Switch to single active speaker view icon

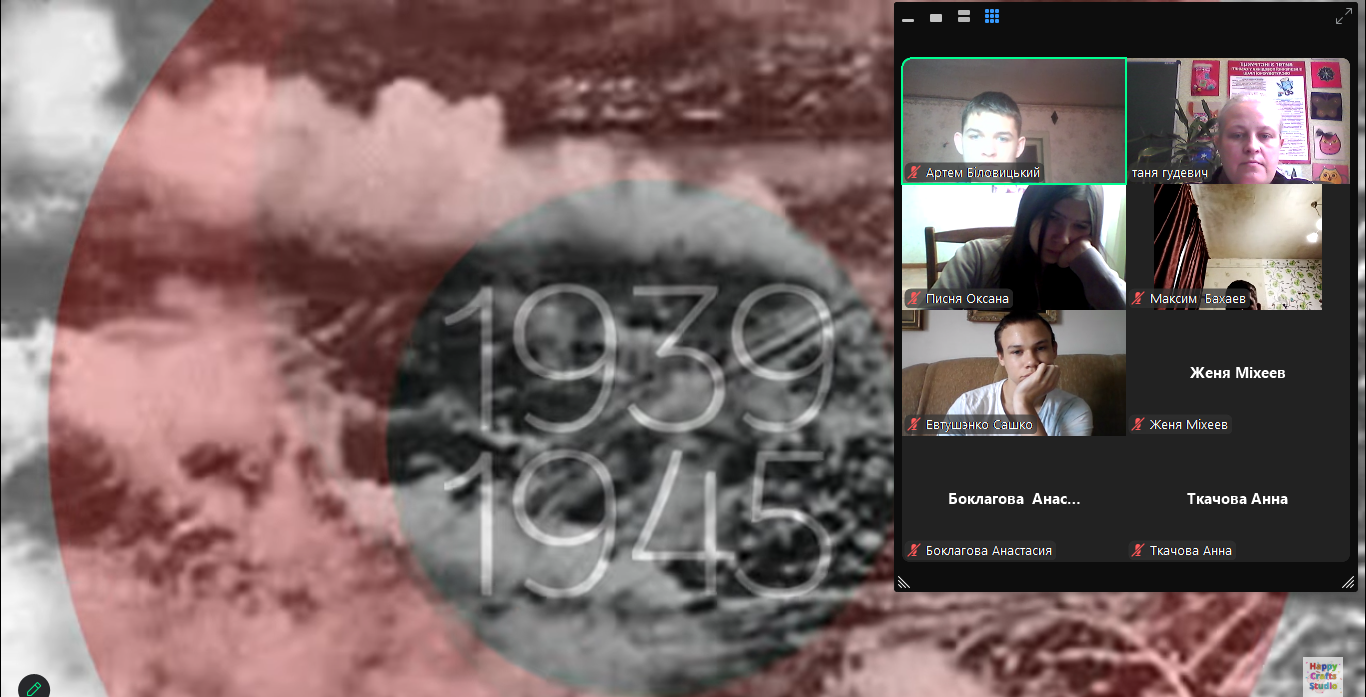pyautogui.click(x=936, y=17)
